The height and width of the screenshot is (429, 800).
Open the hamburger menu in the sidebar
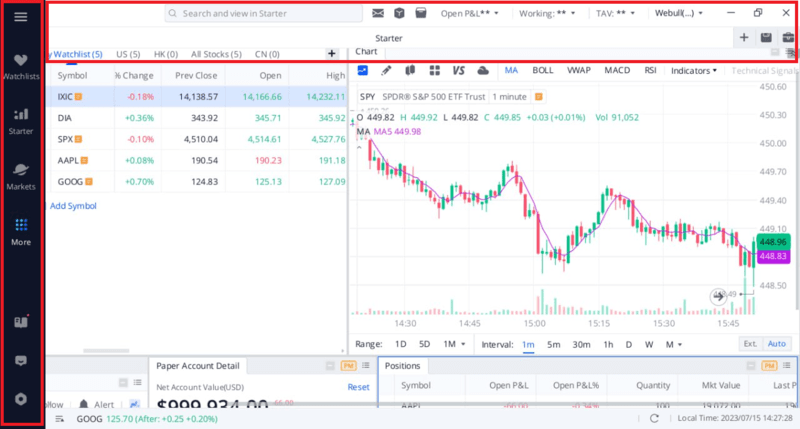pos(21,17)
